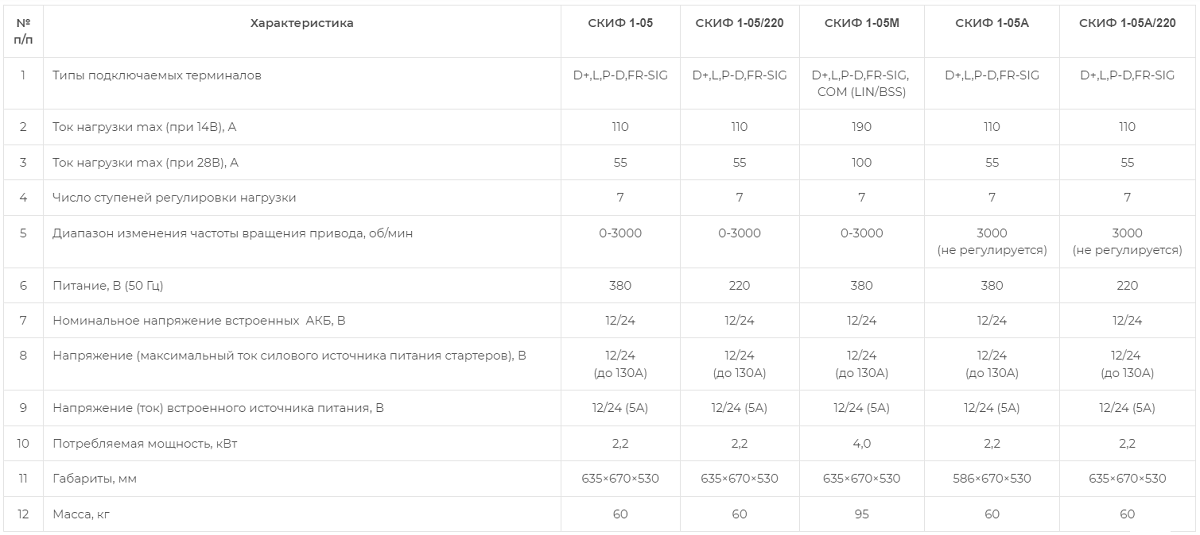Click the 95 mass value cell
The height and width of the screenshot is (535, 1200).
pyautogui.click(x=861, y=514)
